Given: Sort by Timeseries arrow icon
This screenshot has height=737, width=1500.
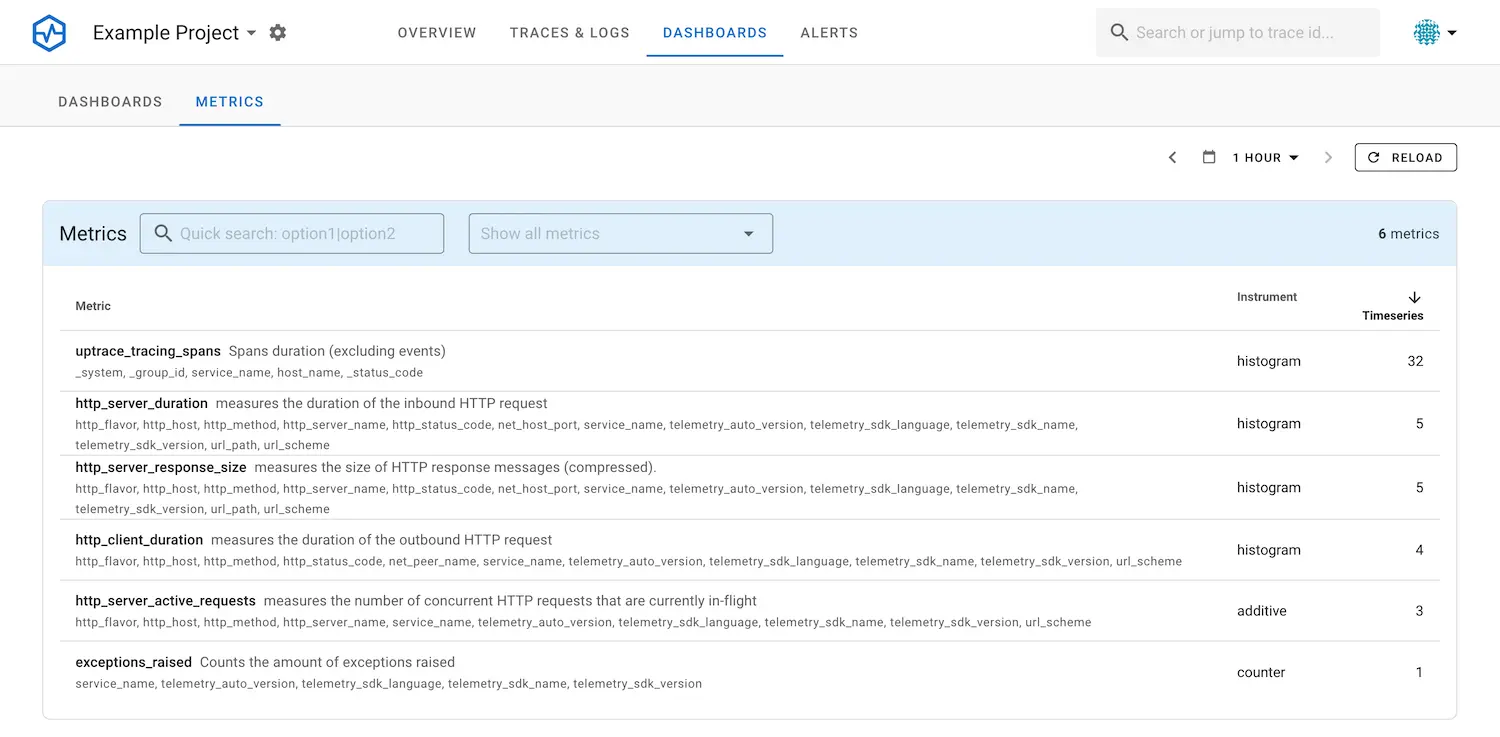Looking at the screenshot, I should [1414, 297].
